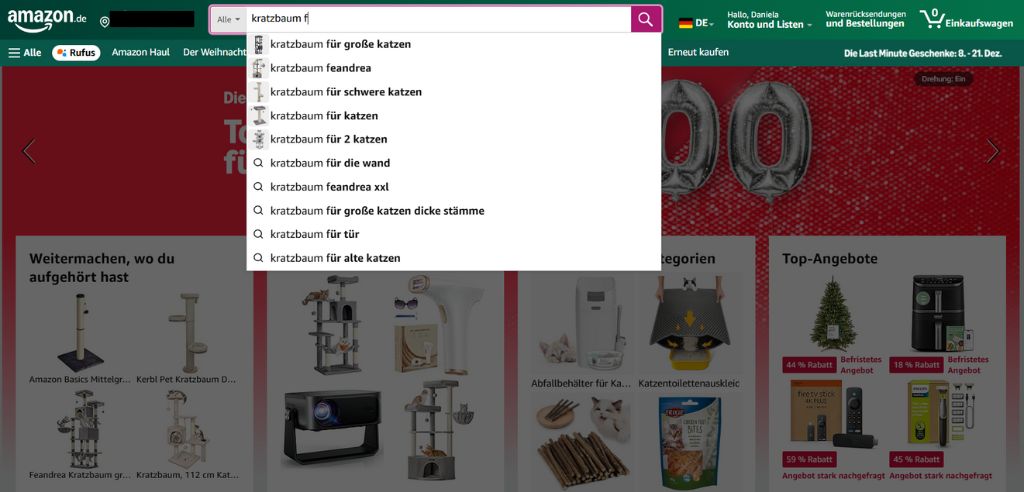Open the Christmas tree 44 % Rabatt deal

[x=833, y=315]
